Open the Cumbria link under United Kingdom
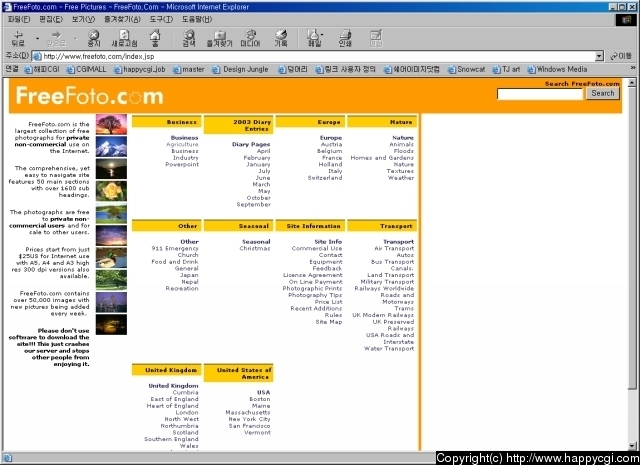Viewport: 640px width, 465px height. [185, 392]
